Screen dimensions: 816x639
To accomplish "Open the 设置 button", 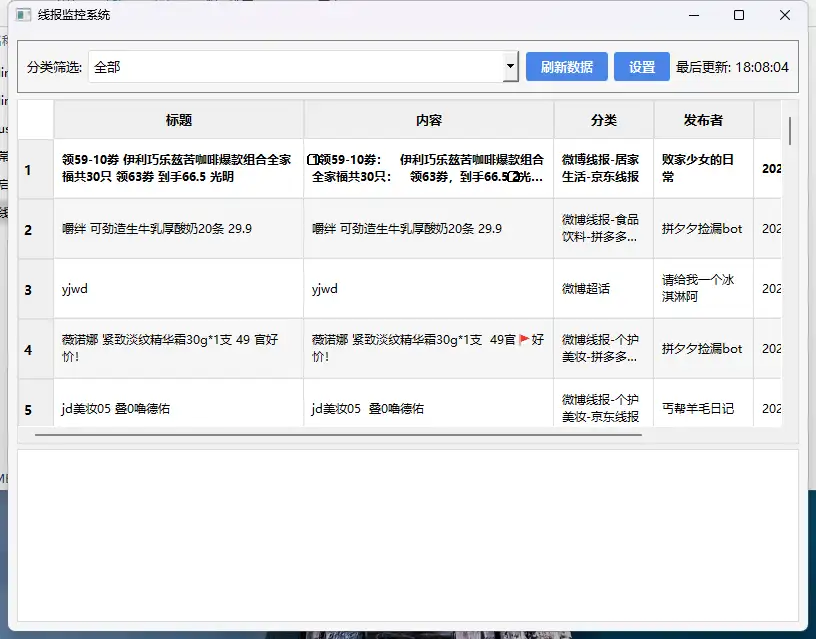I will [x=642, y=67].
